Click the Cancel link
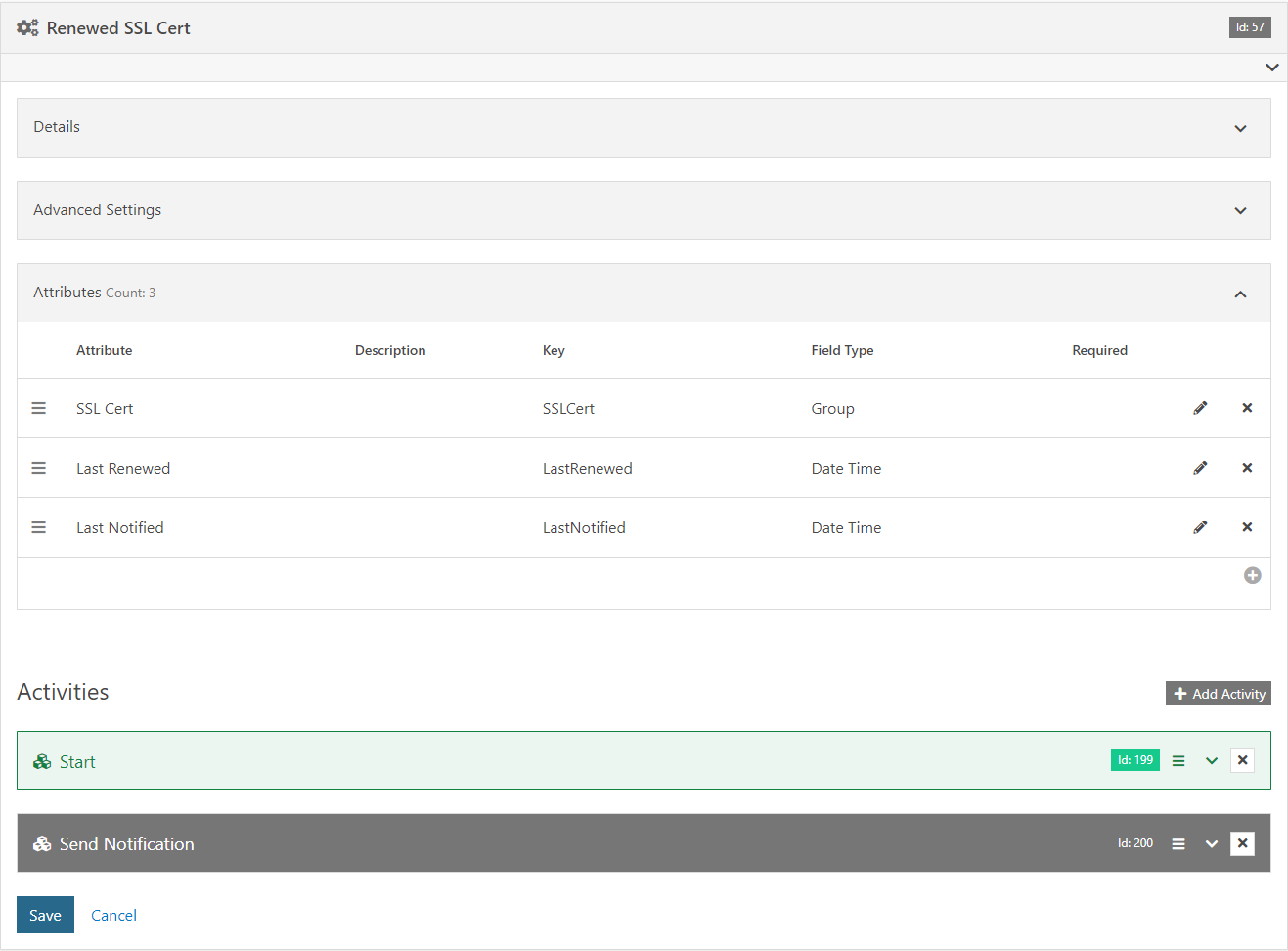Image resolution: width=1288 pixels, height=951 pixels. [x=113, y=915]
